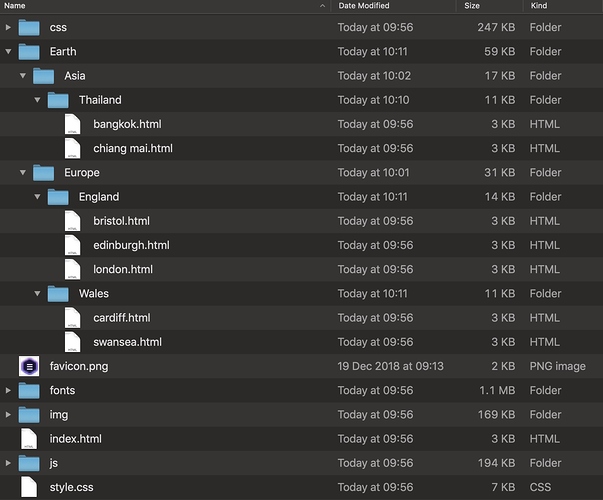This screenshot has height=500, width=603.
Task: Click the index.html document icon
Action: coord(28,439)
